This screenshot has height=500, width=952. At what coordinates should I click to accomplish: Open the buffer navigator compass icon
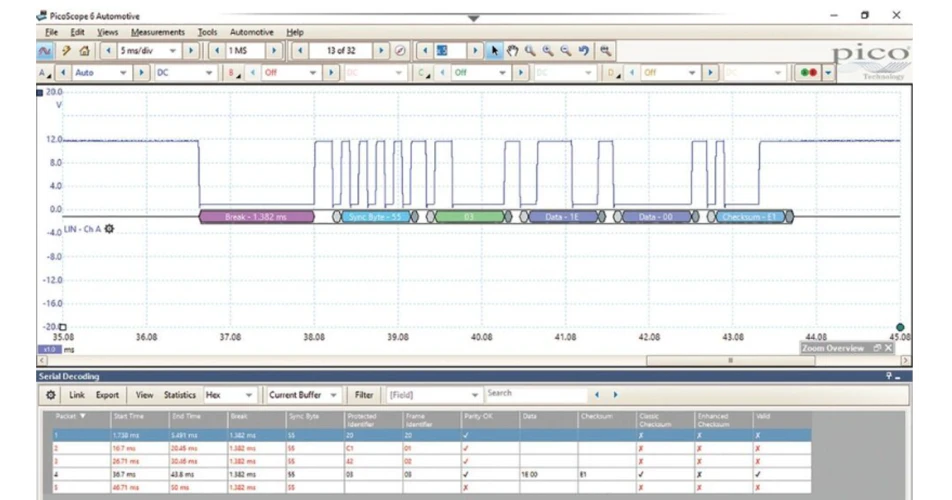400,51
